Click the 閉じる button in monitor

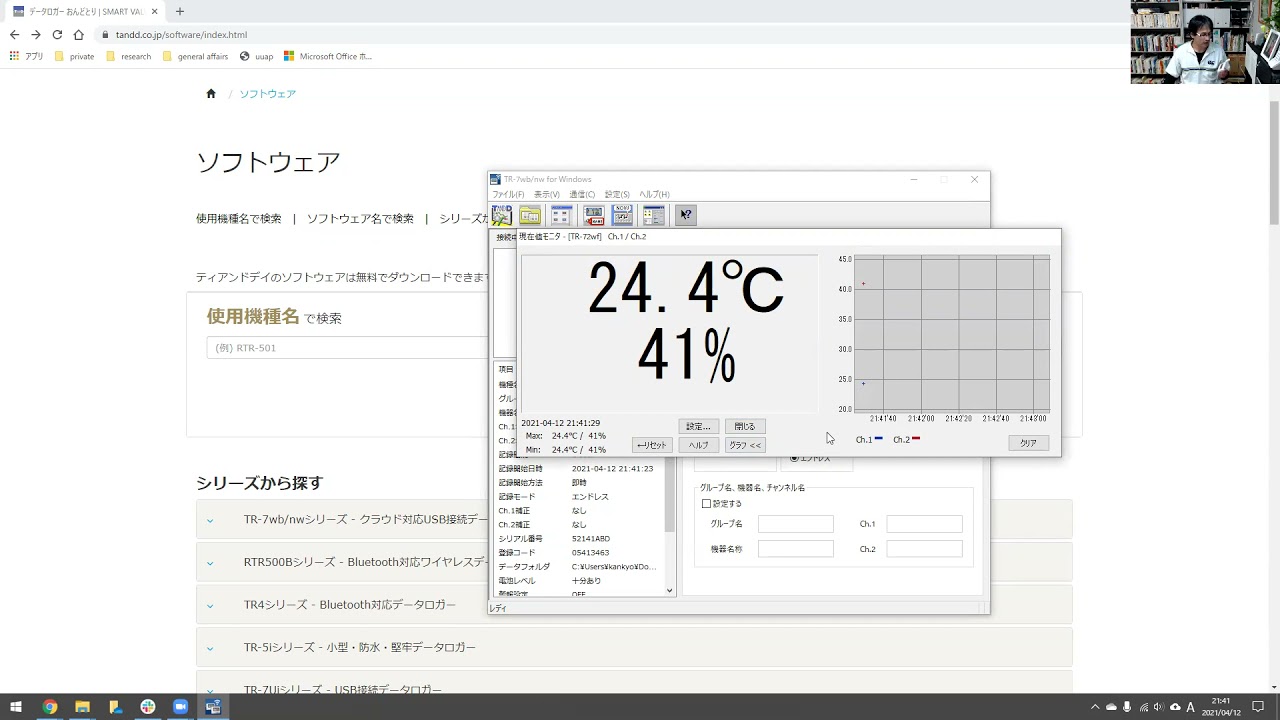(x=745, y=426)
